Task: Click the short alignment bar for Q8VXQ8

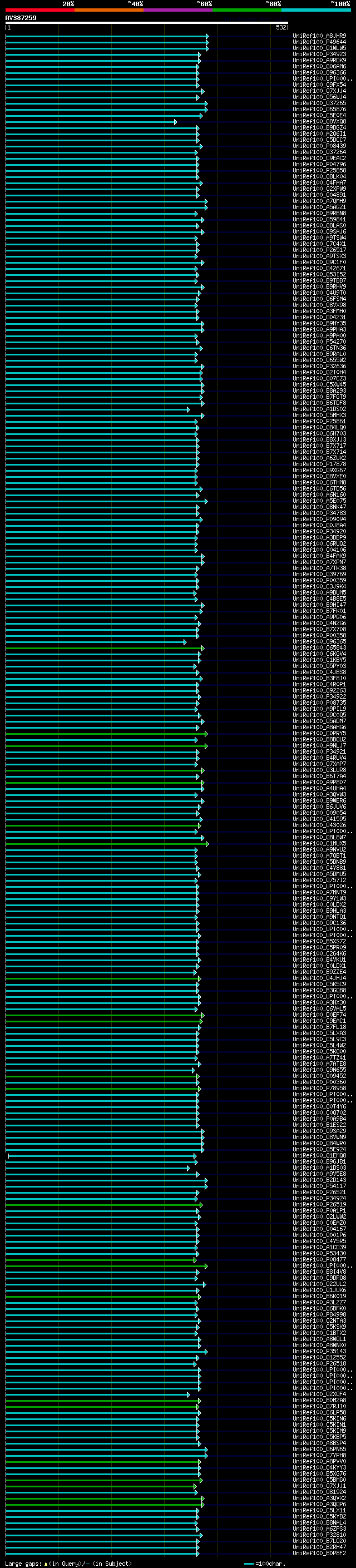Action: [x=91, y=122]
